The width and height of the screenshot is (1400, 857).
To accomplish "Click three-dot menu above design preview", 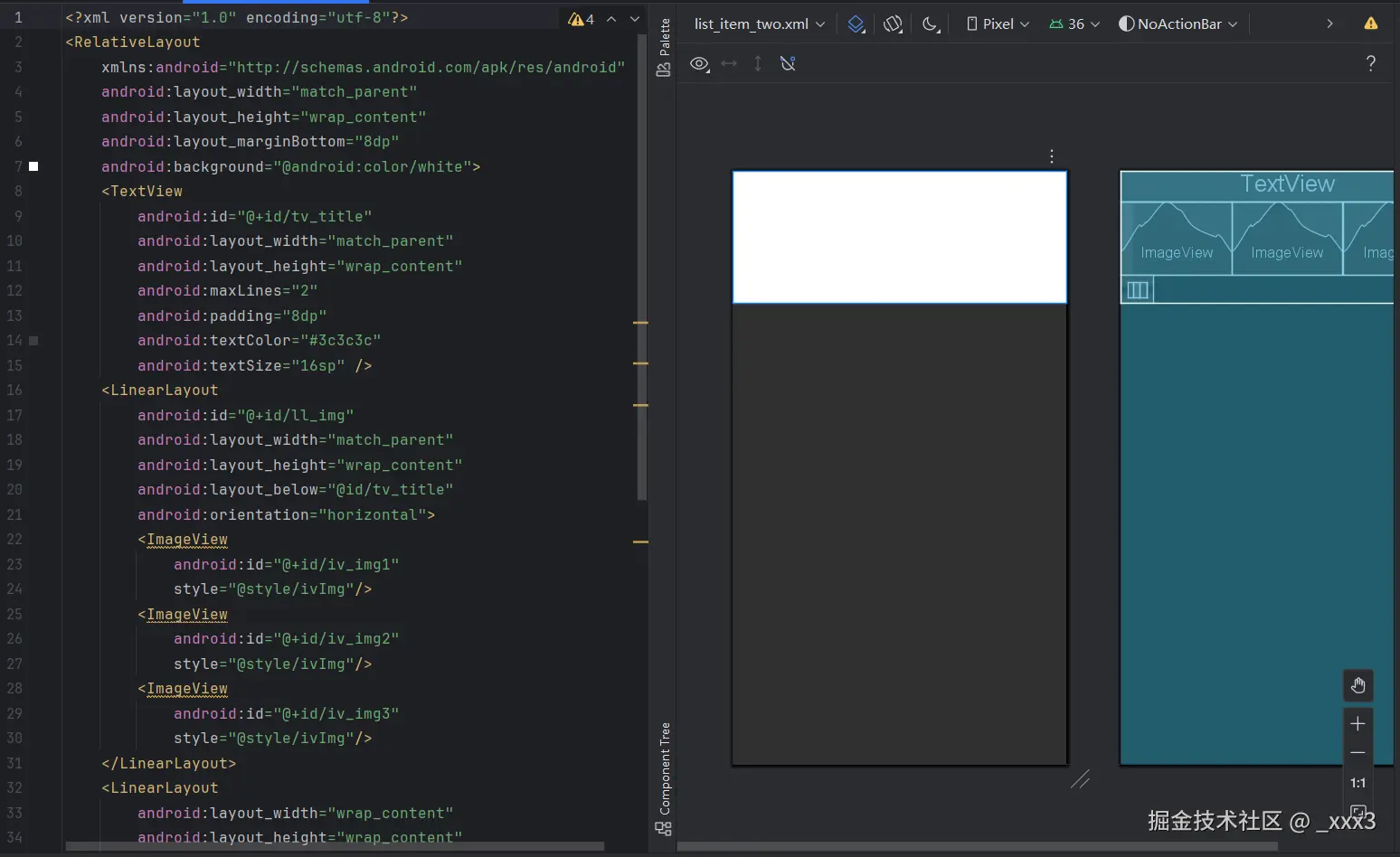I will [1052, 156].
